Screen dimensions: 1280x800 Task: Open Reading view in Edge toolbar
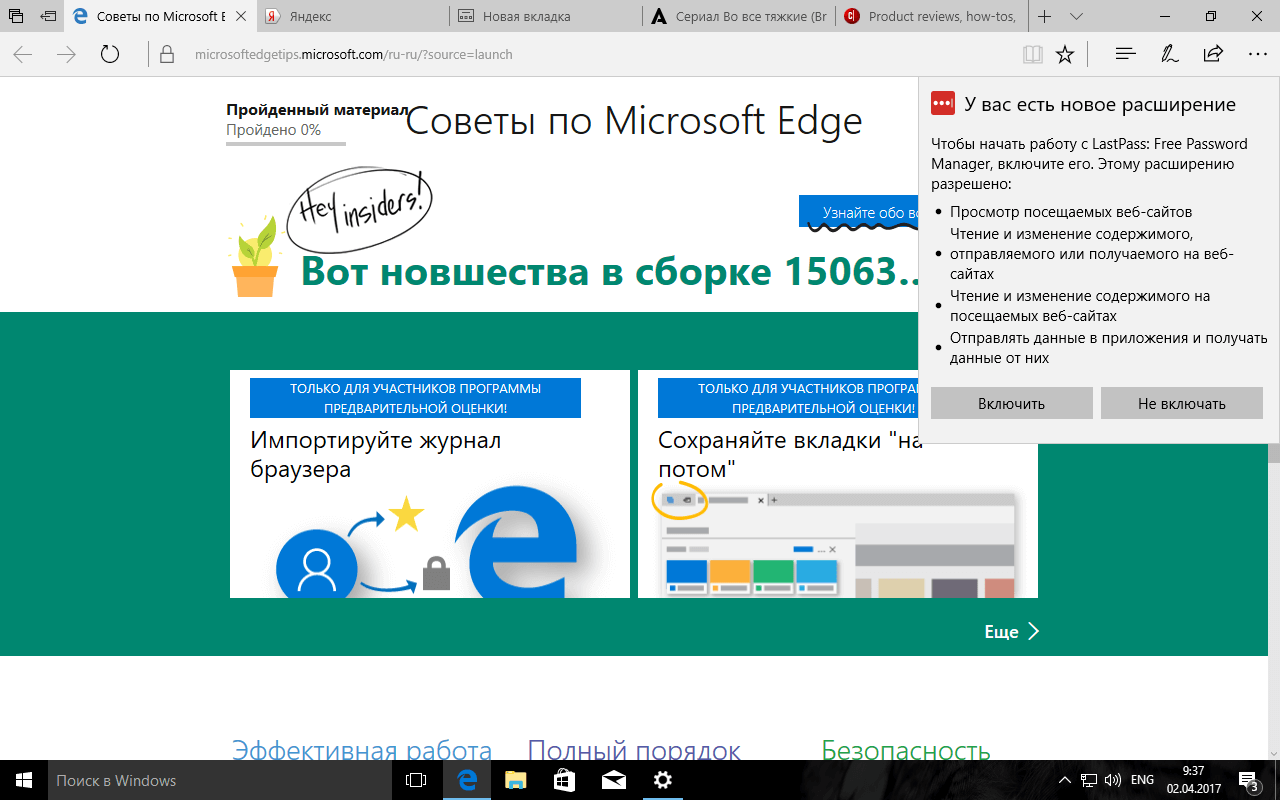1031,54
